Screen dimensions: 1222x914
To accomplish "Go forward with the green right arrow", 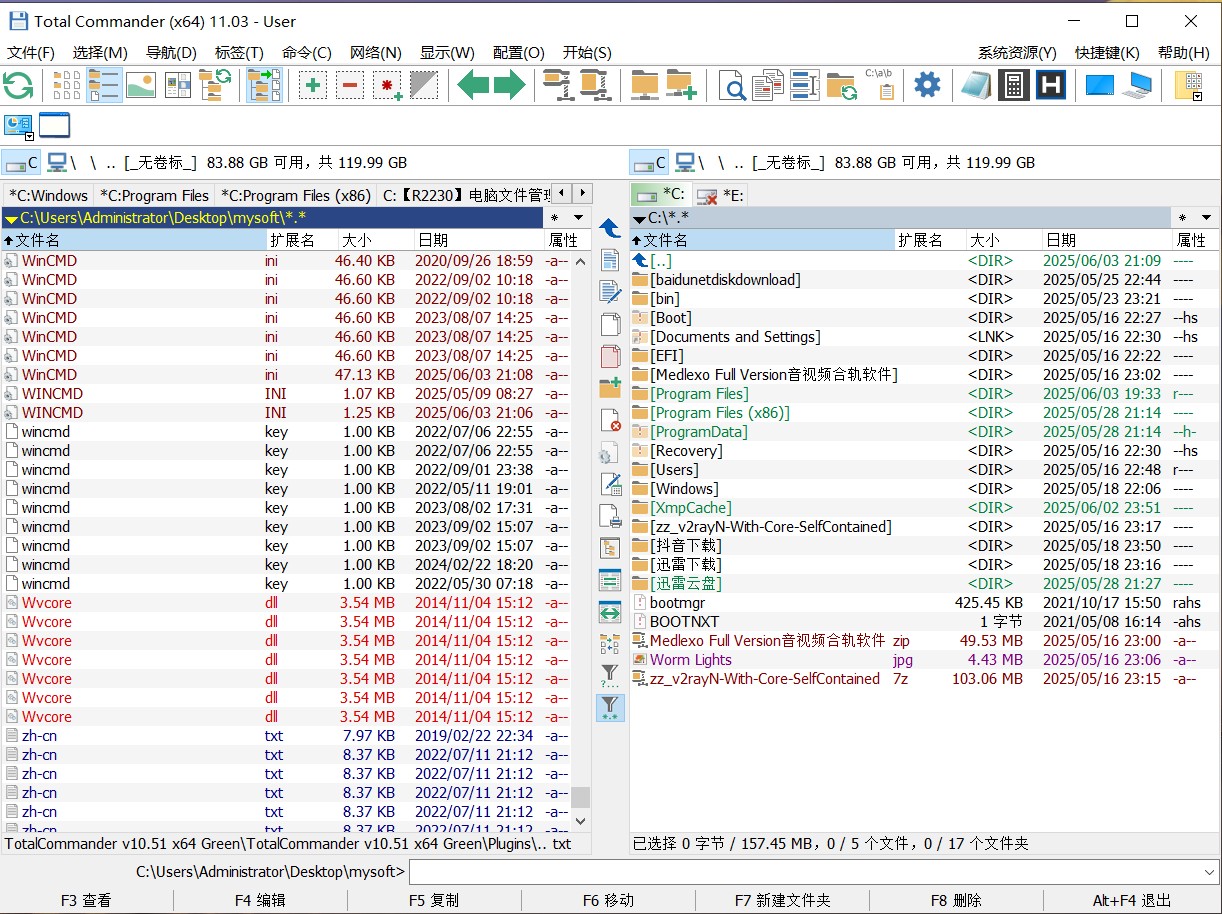I will (x=509, y=85).
